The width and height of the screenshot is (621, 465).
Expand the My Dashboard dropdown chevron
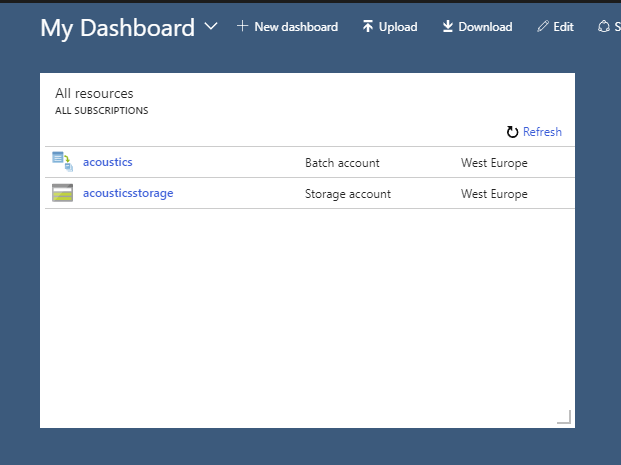[x=211, y=27]
